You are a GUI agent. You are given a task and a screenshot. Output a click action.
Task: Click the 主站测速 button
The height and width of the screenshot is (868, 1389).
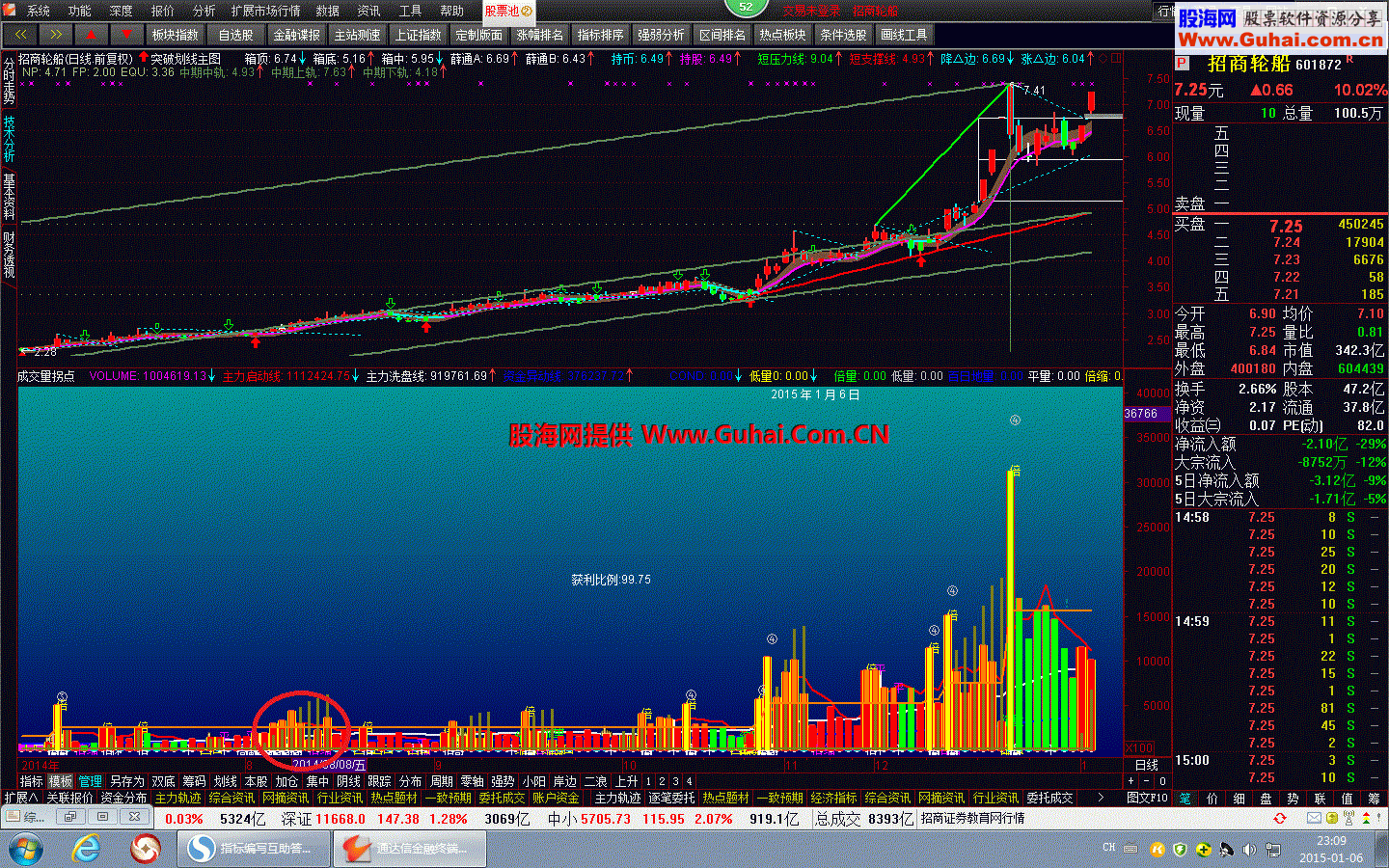tap(357, 35)
